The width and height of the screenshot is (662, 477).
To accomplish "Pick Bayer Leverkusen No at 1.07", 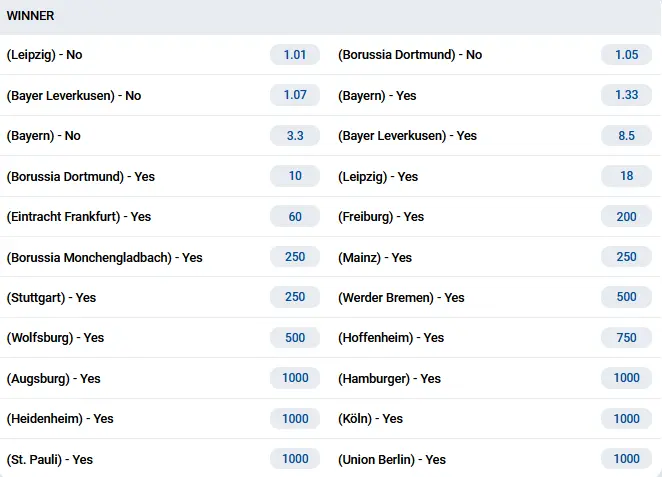I will [295, 95].
